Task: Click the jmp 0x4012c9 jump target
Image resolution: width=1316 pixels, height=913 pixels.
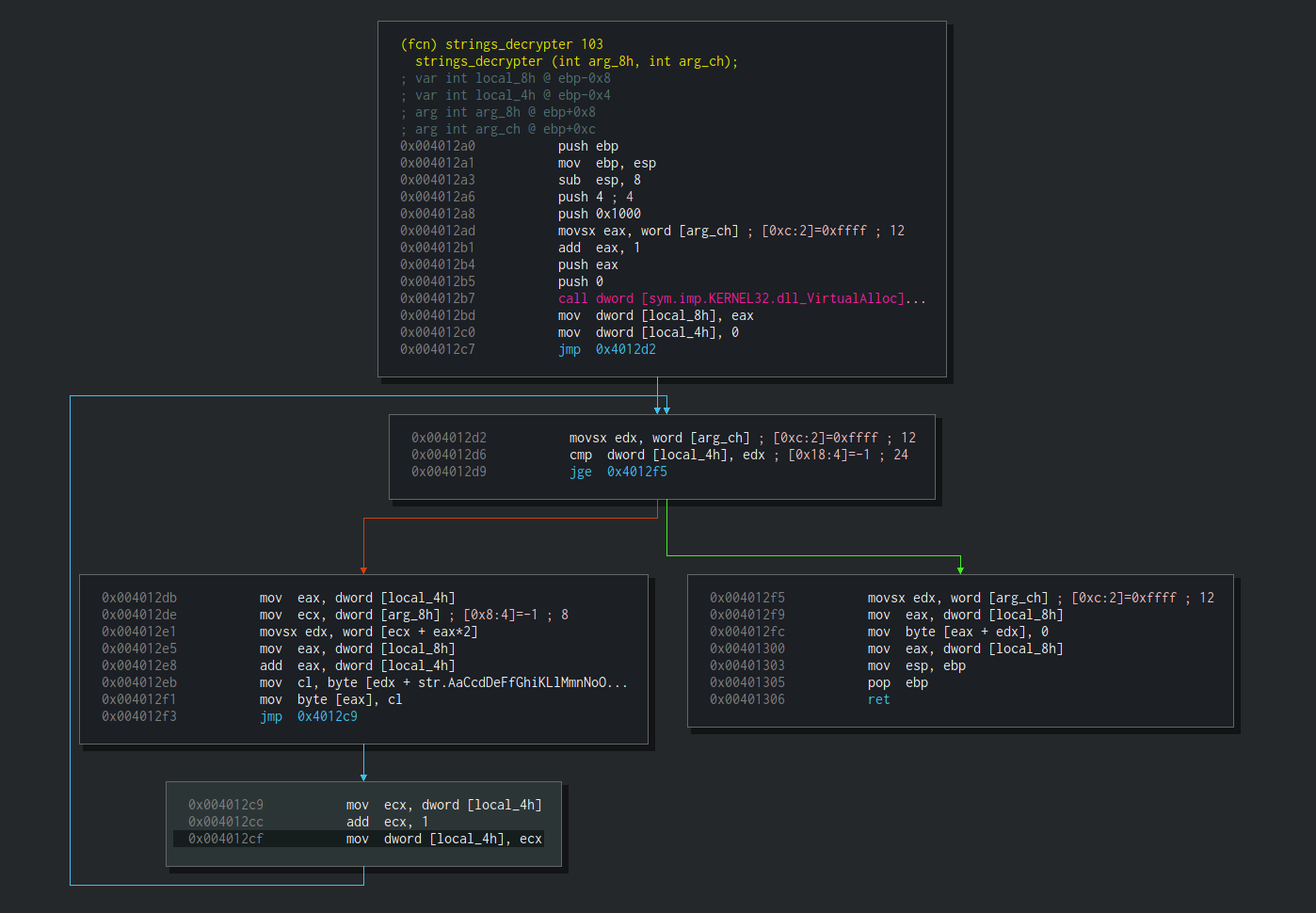Action: (x=327, y=716)
